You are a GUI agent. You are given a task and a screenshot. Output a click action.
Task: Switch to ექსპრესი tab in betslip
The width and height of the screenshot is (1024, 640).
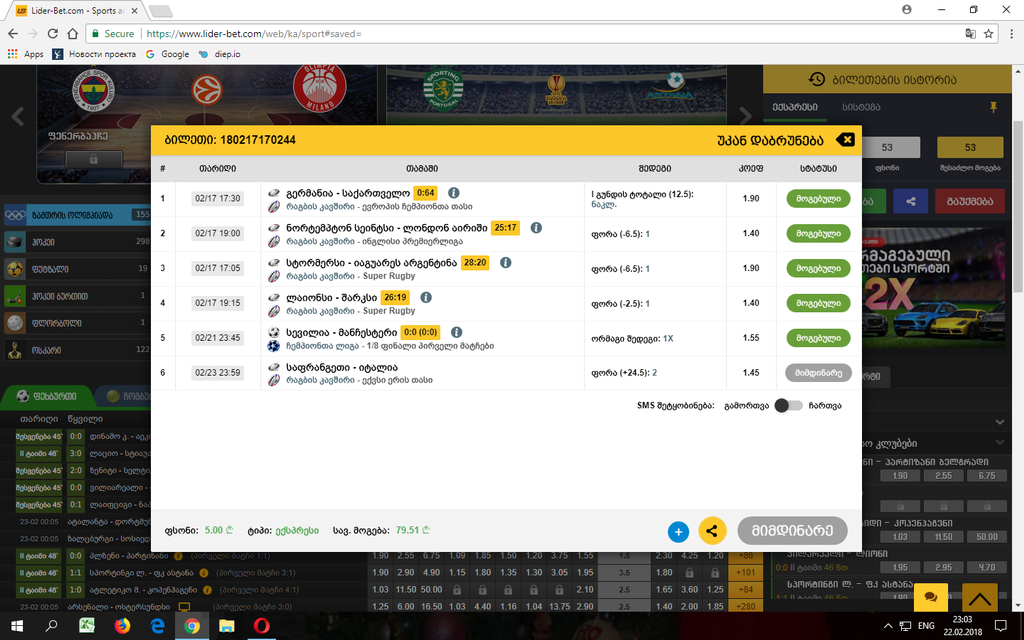795,107
